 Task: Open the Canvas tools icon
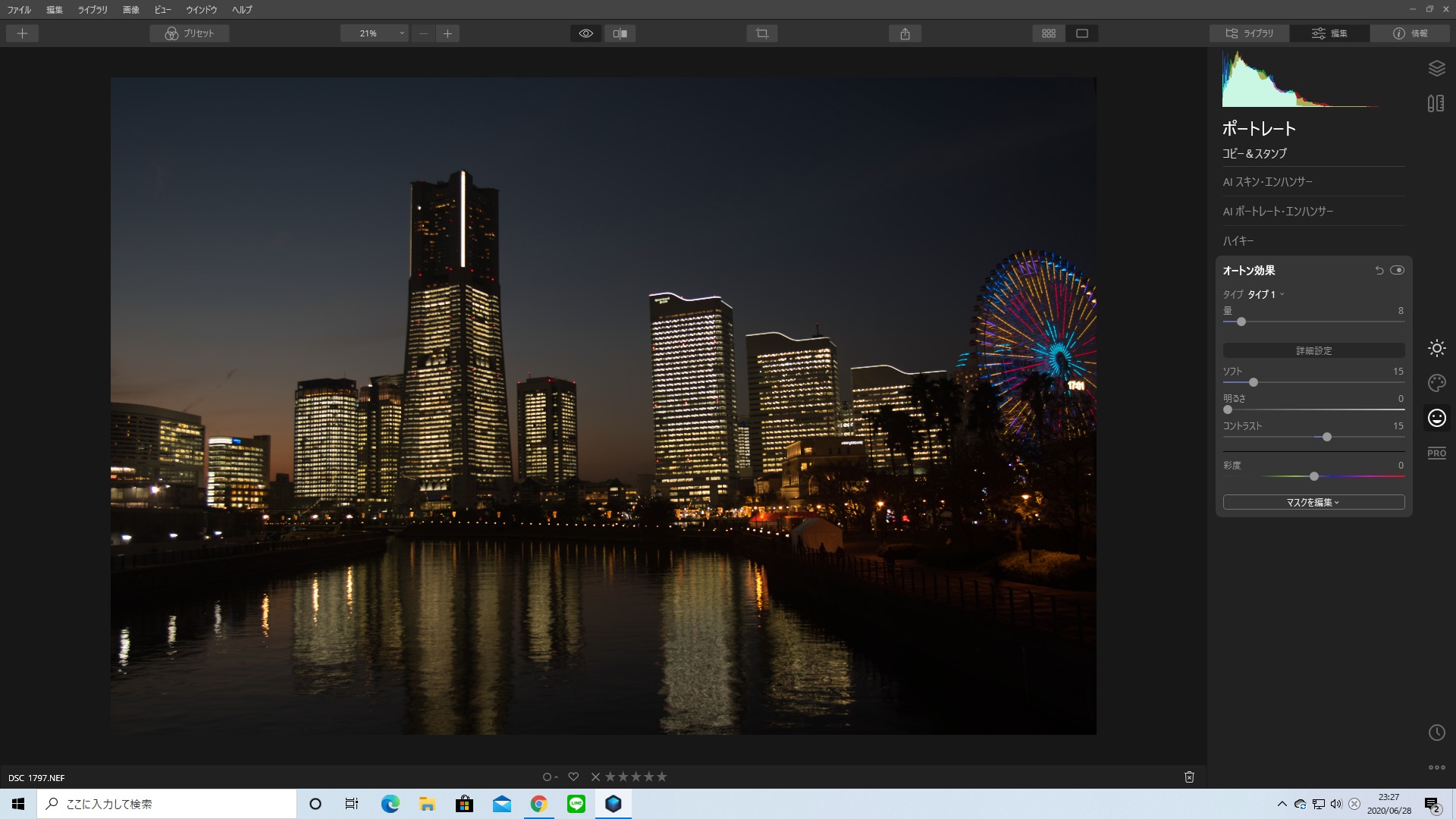[x=1436, y=103]
